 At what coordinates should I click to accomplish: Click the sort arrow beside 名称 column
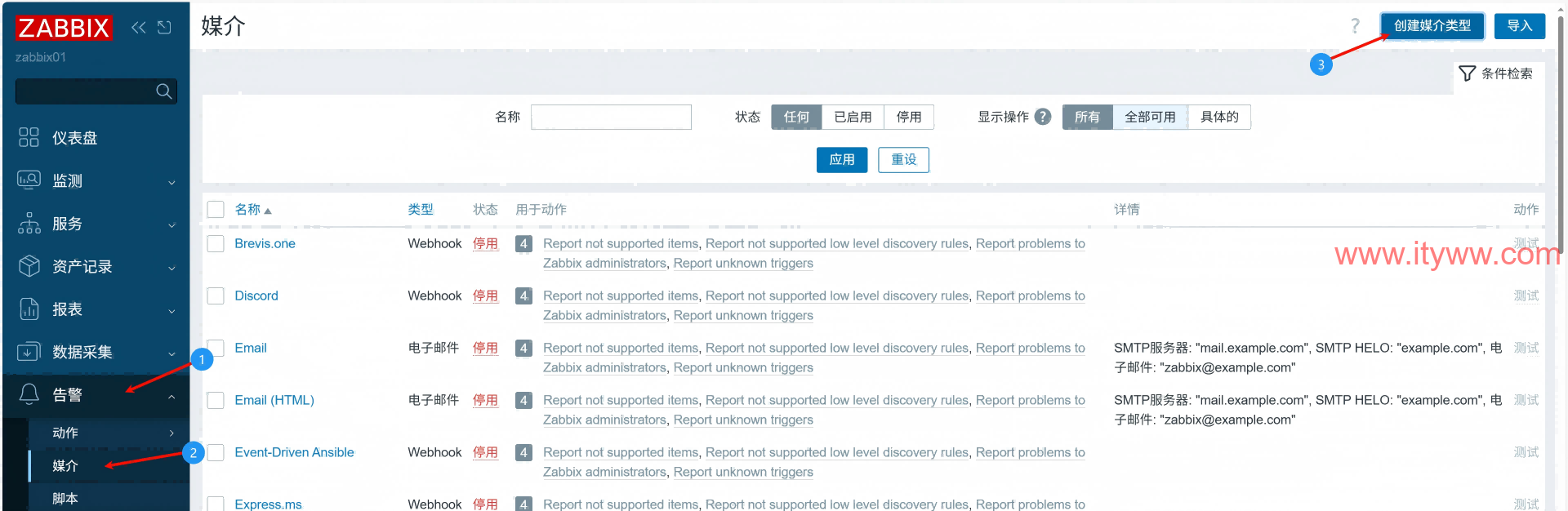coord(268,211)
